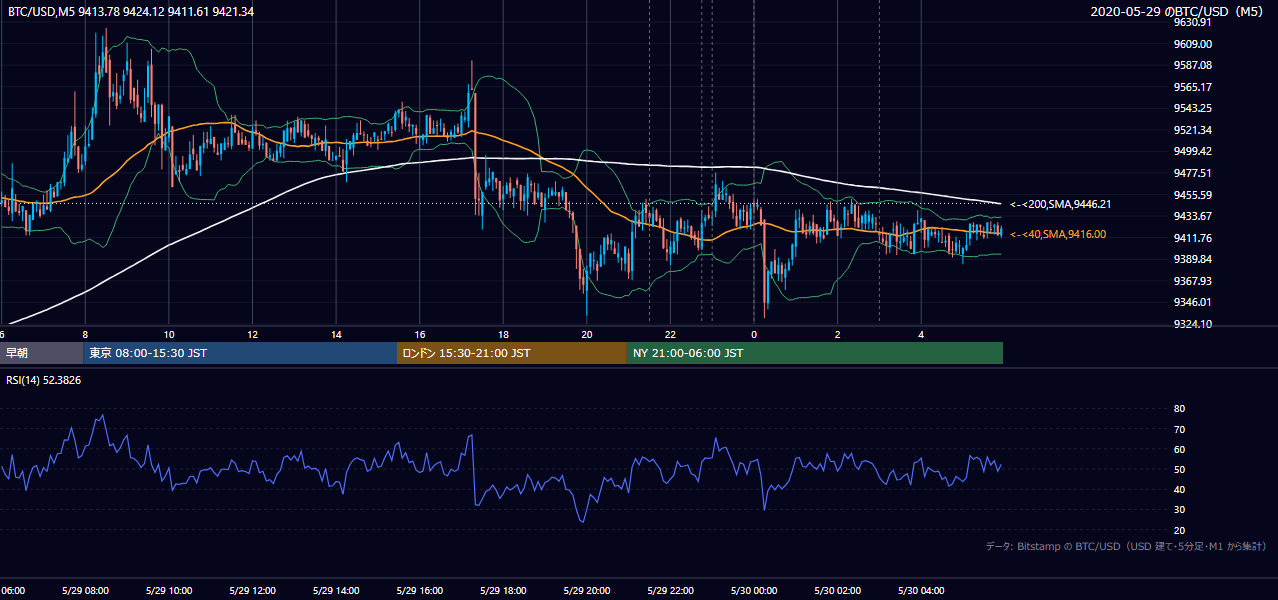Viewport: 1278px width, 600px height.
Task: Click the 5/29 20:00 date axis label
Action: pos(587,591)
